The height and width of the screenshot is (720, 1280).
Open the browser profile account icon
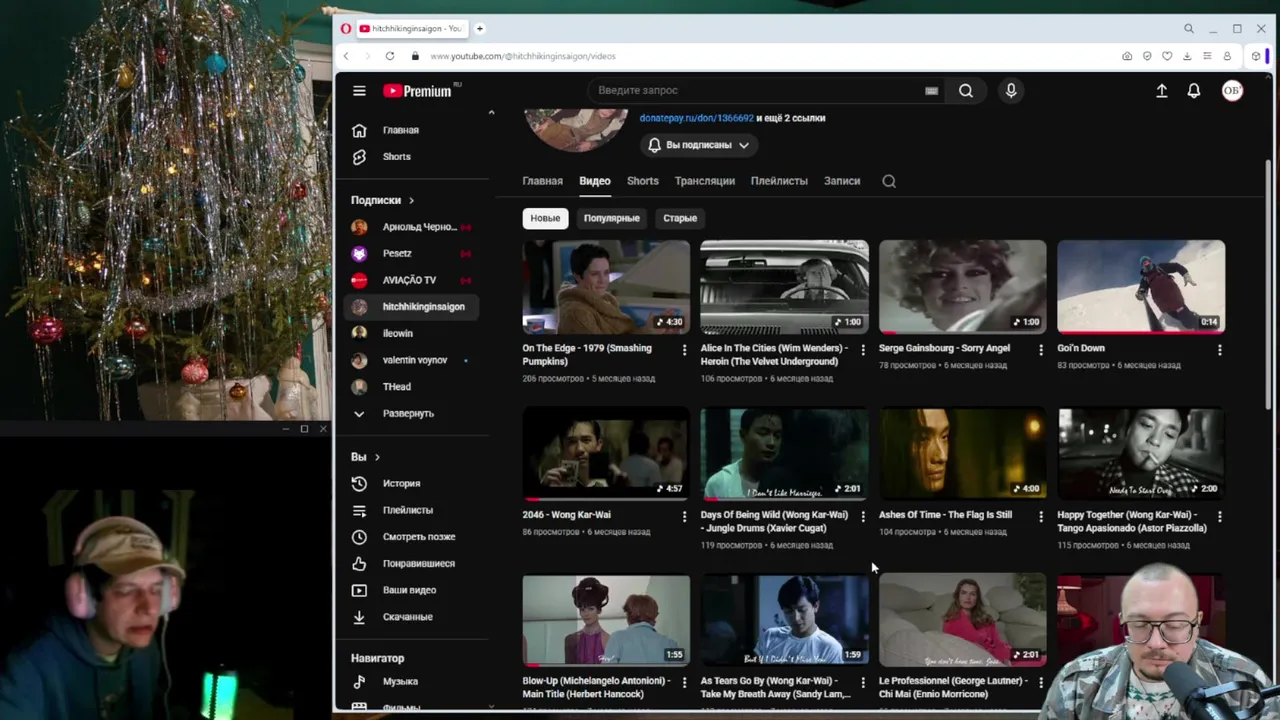point(1227,56)
